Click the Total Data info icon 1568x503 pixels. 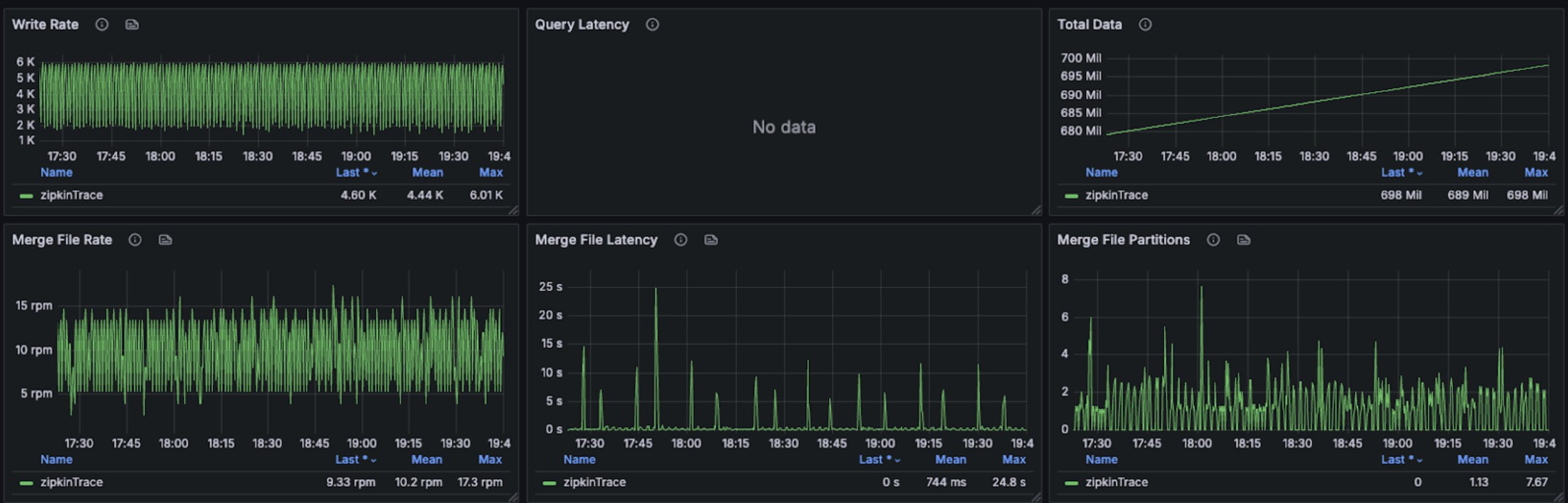pos(1145,25)
